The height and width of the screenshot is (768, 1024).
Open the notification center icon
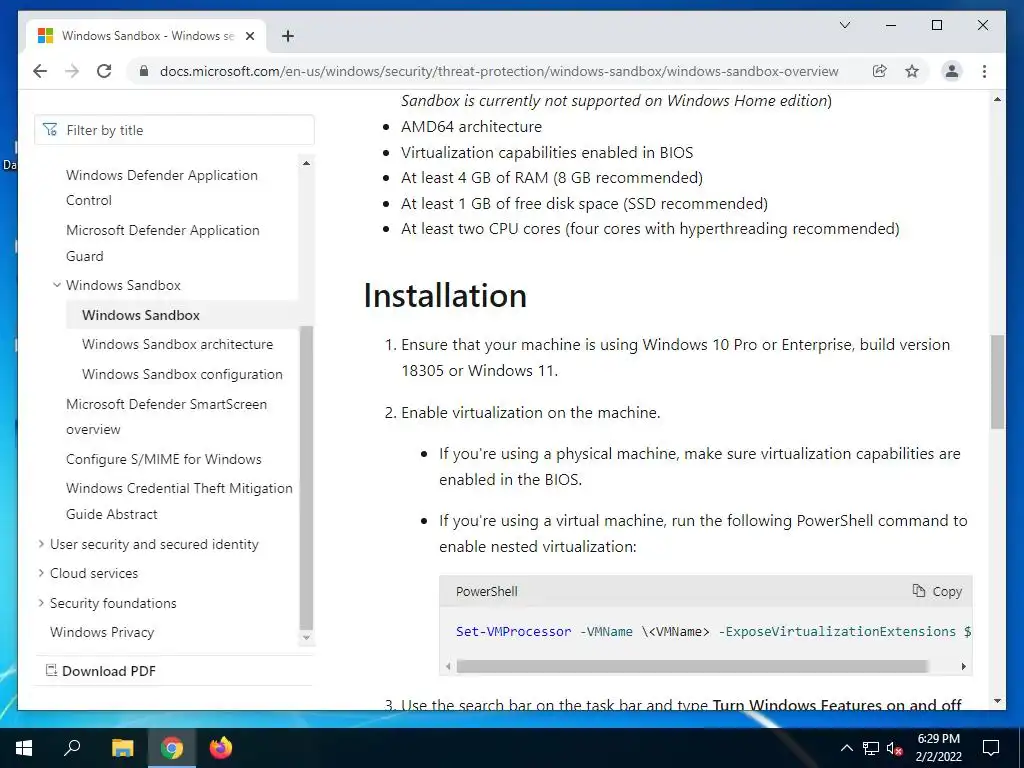(991, 748)
